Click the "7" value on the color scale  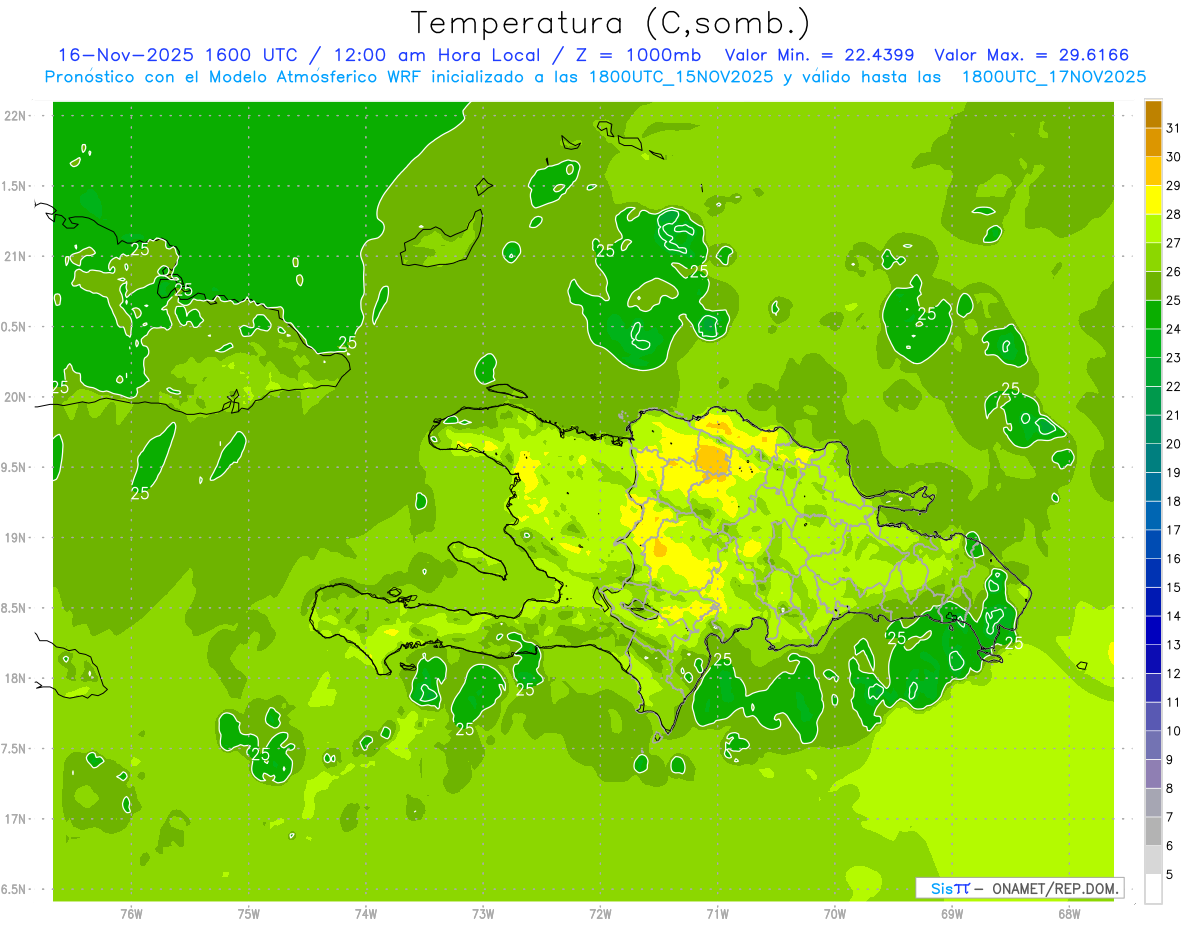(x=1170, y=817)
